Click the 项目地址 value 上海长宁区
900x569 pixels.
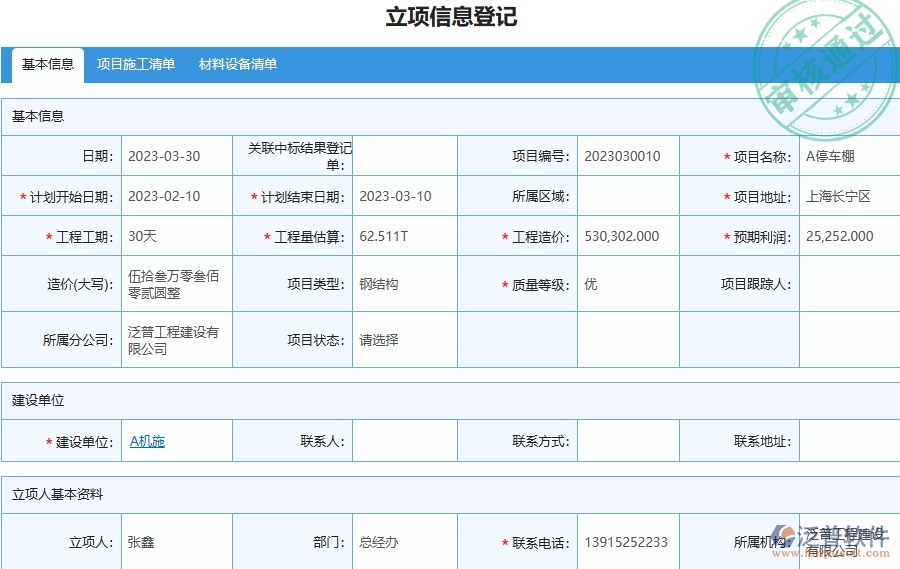pos(838,196)
